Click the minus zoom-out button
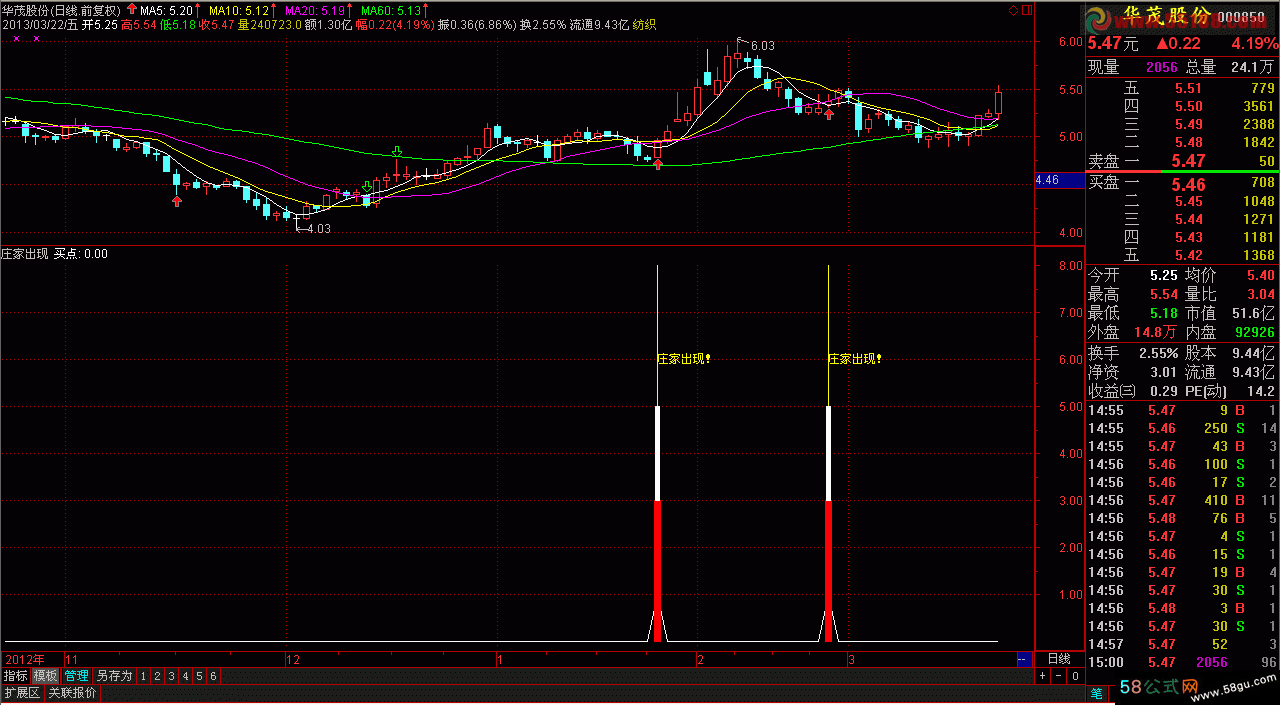Viewport: 1280px width, 705px height. 1058,677
